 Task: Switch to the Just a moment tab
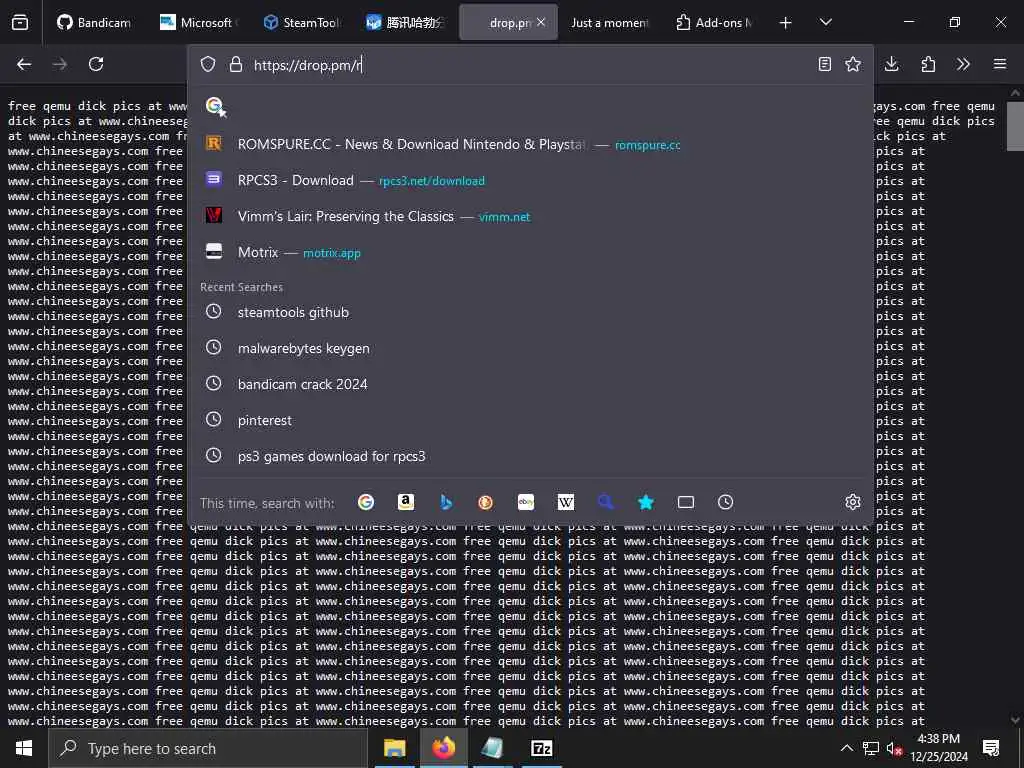(610, 22)
